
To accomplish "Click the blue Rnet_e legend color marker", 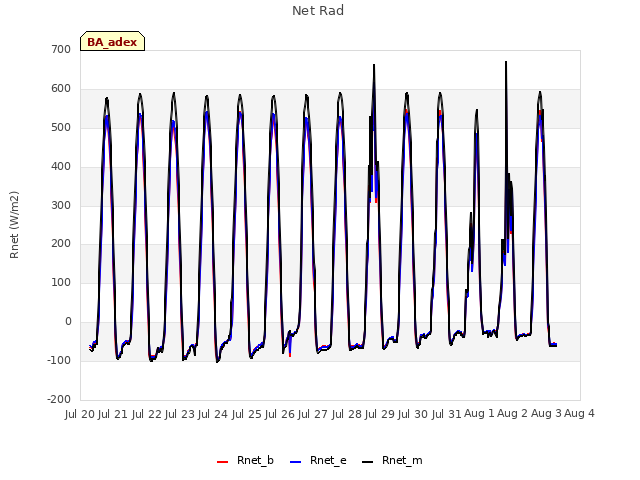I will coord(296,462).
